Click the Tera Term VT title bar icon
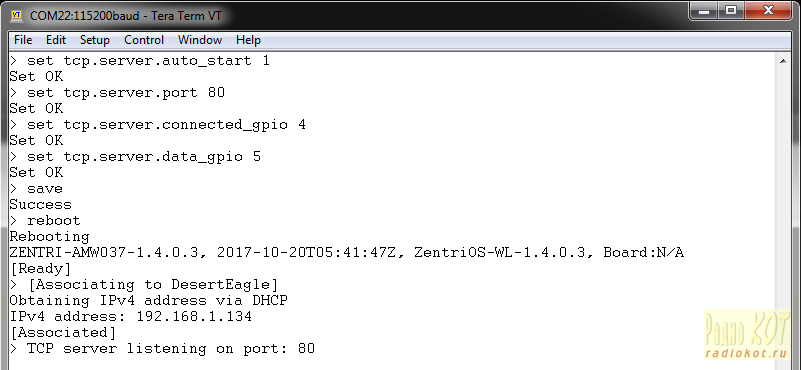The image size is (801, 370). coord(16,15)
